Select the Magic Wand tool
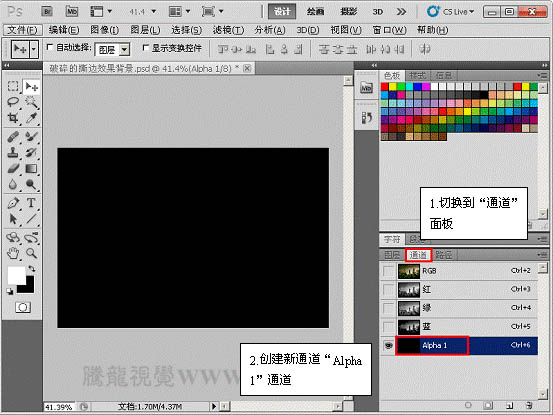This screenshot has height=415, width=553. pyautogui.click(x=31, y=102)
